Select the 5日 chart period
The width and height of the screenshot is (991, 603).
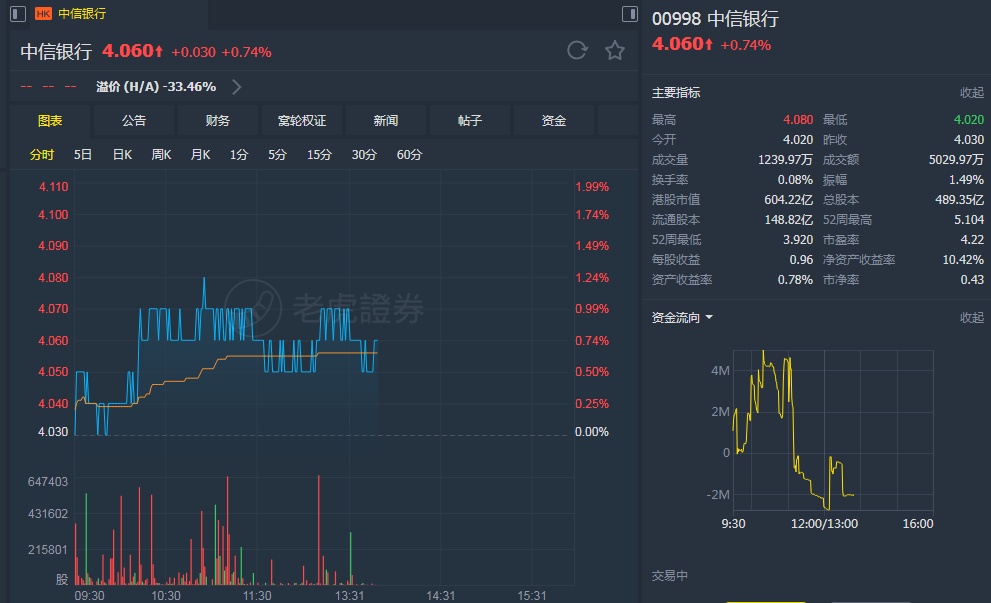(x=83, y=155)
